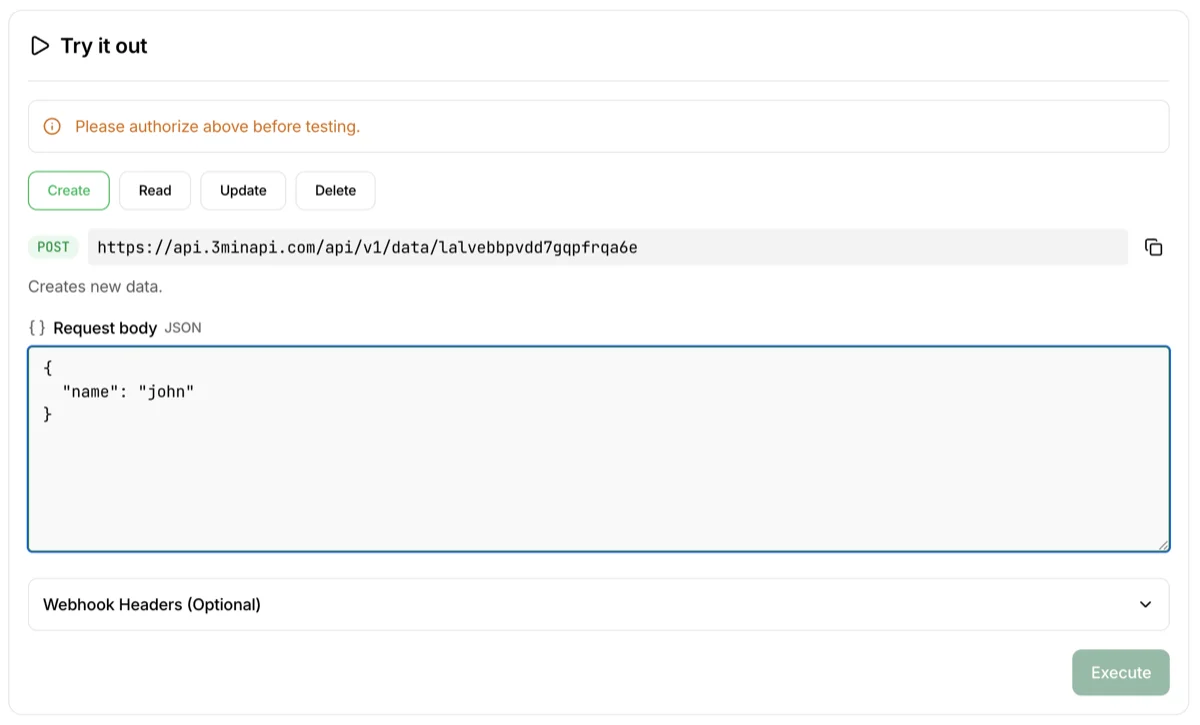Screen dimensions: 1200x725
Task: Grab the textarea resize handle corner
Action: (1162, 544)
